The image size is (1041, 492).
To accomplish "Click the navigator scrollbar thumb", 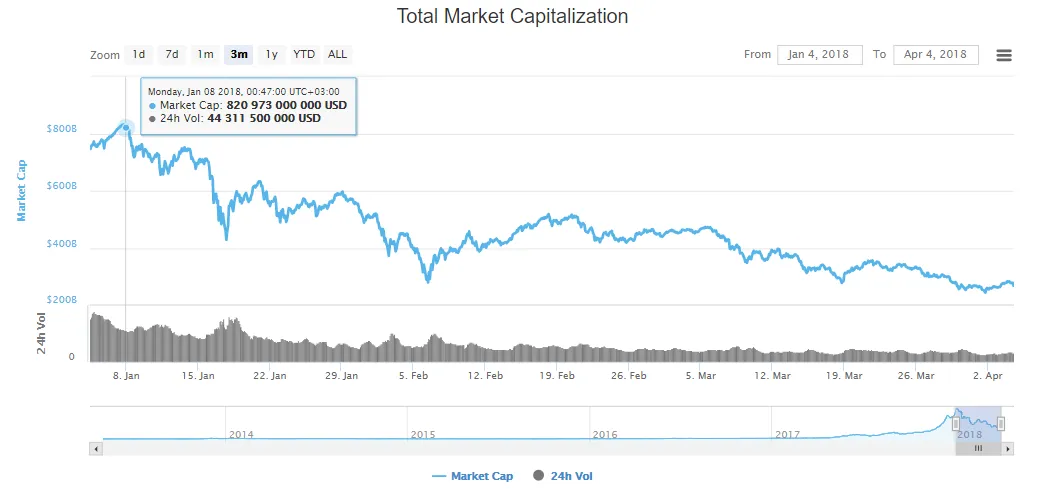I will coord(979,449).
